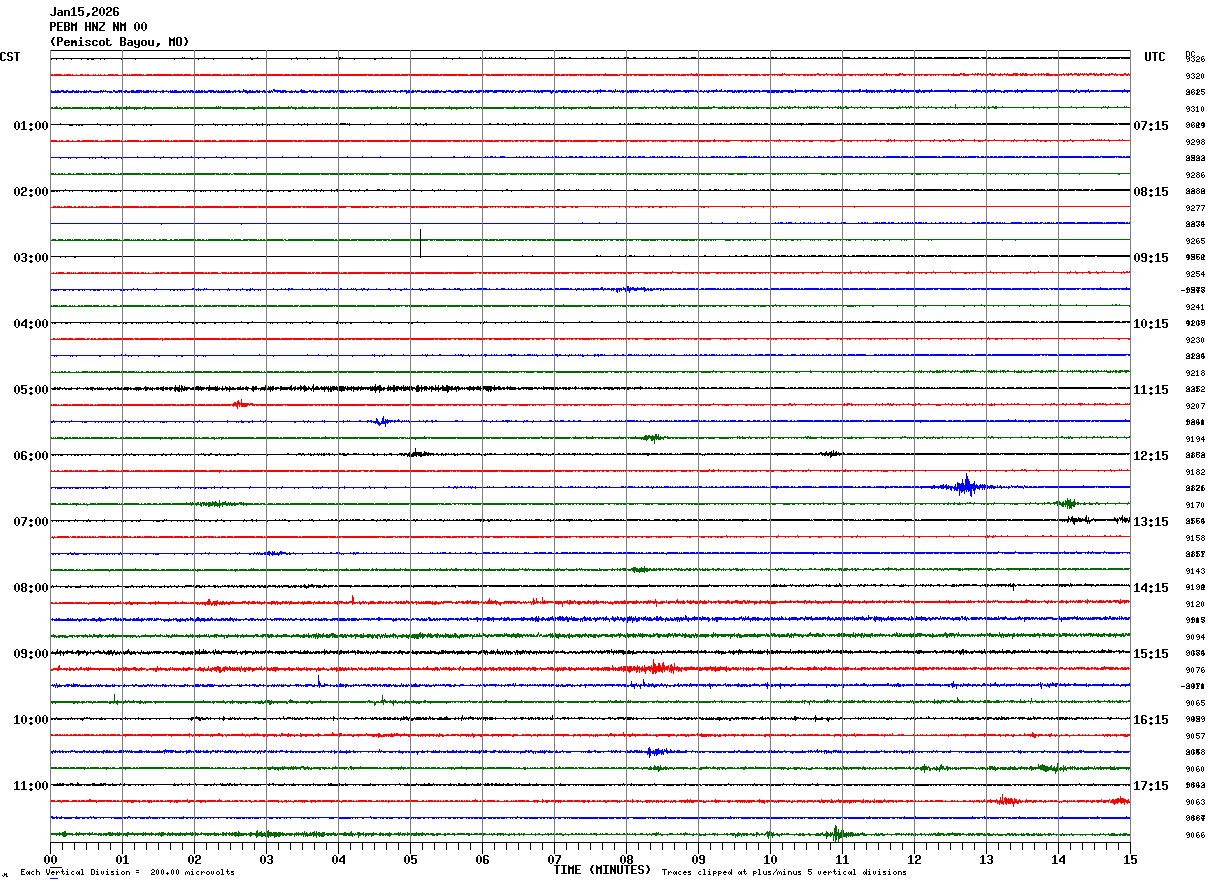1210x886 pixels.
Task: Click minute tick label "15" on time axis
Action: [1130, 859]
